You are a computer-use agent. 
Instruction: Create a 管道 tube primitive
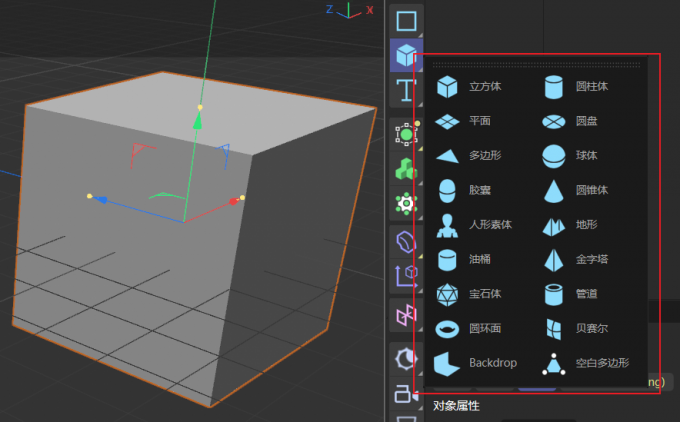coord(570,294)
